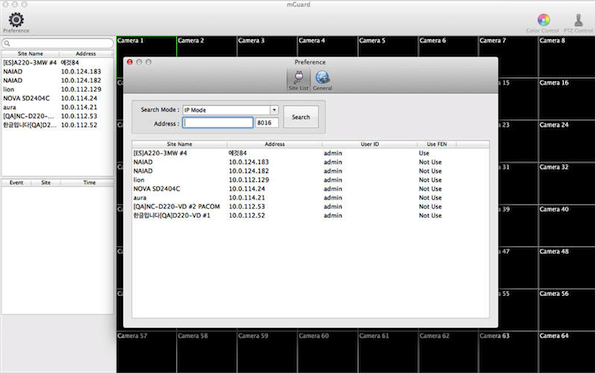The height and width of the screenshot is (373, 595).
Task: Click the port field showing 8016
Action: tap(267, 123)
